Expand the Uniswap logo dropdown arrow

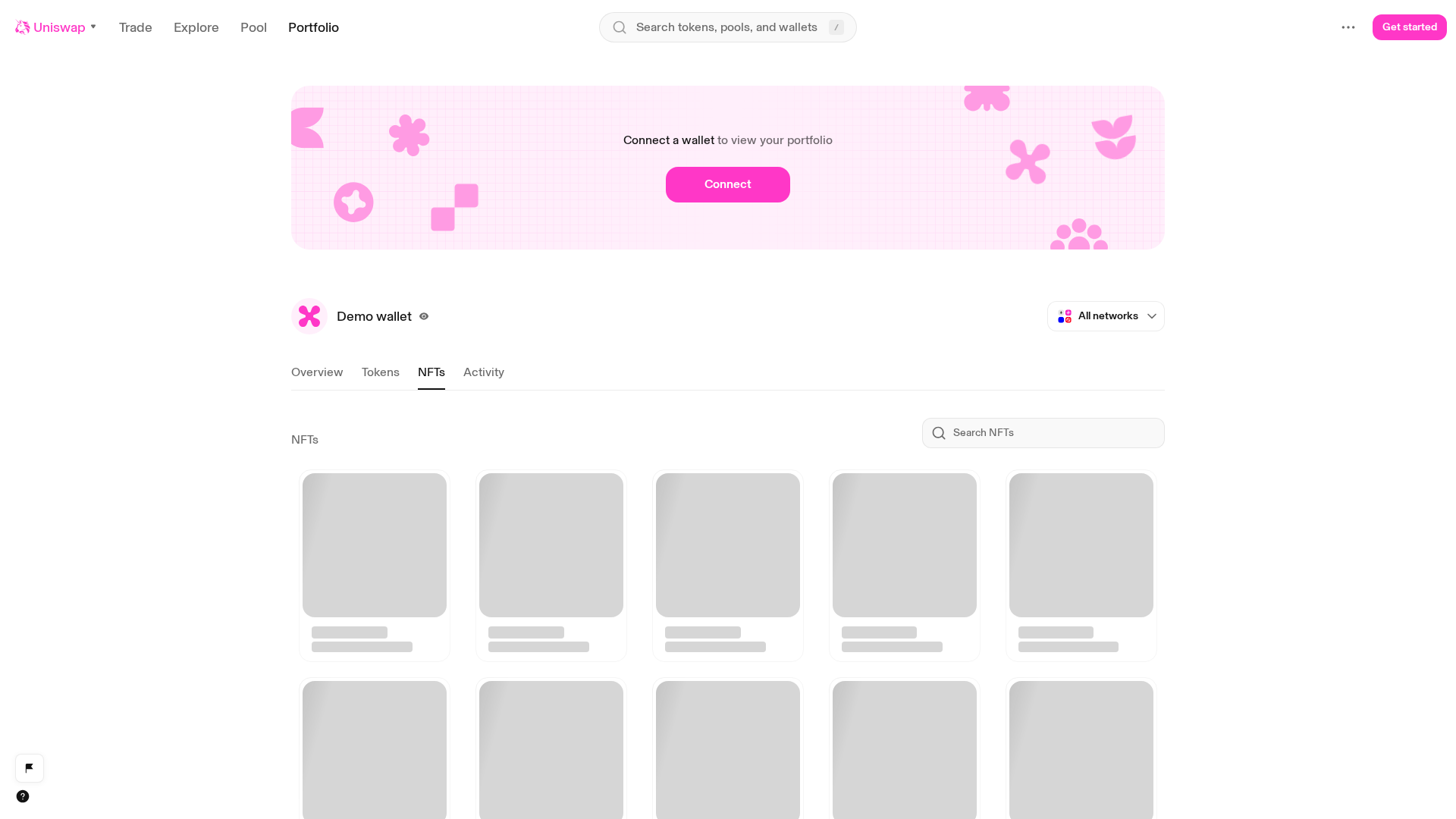coord(93,27)
